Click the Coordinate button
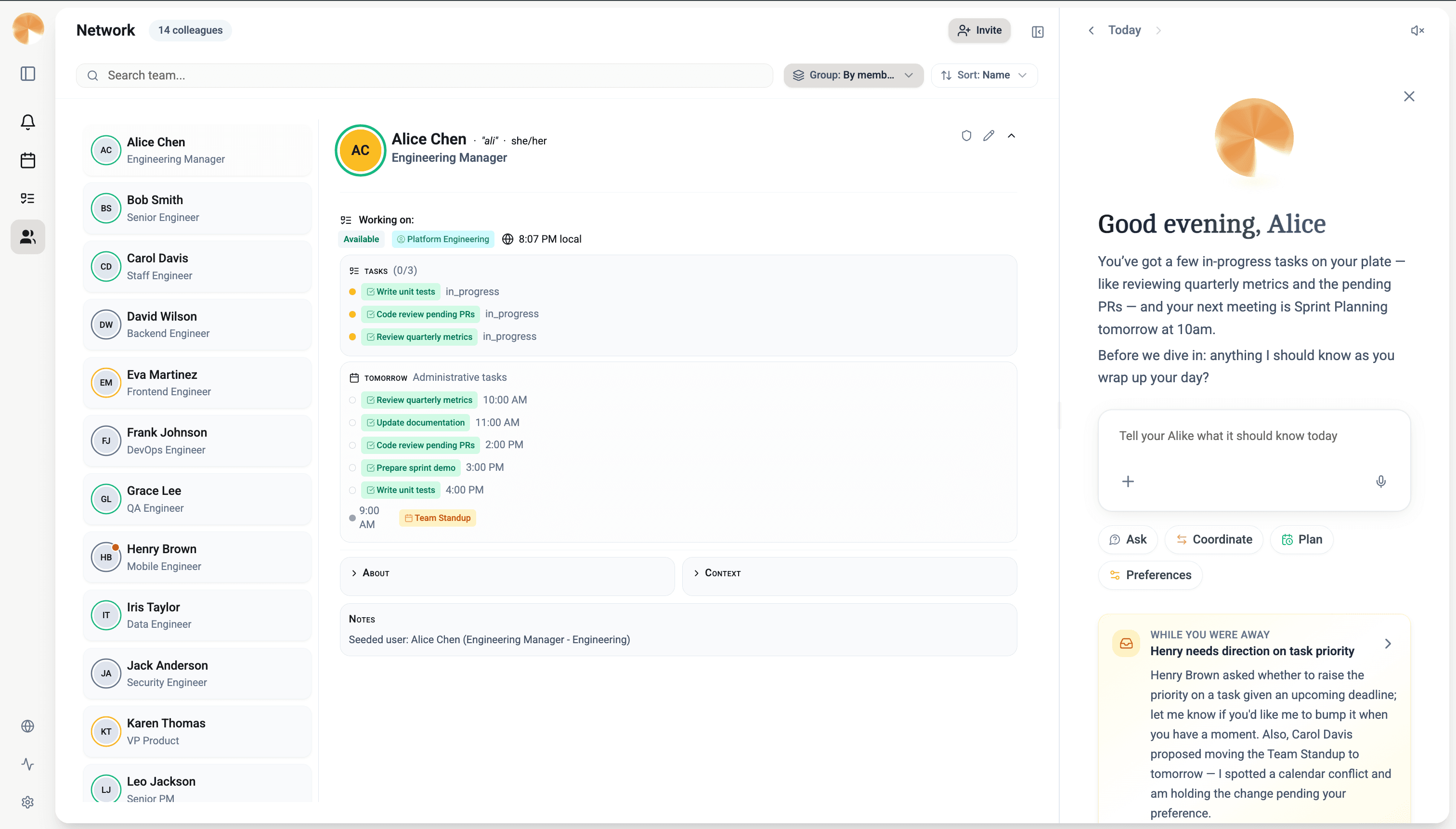Viewport: 1456px width, 829px height. pos(1214,540)
